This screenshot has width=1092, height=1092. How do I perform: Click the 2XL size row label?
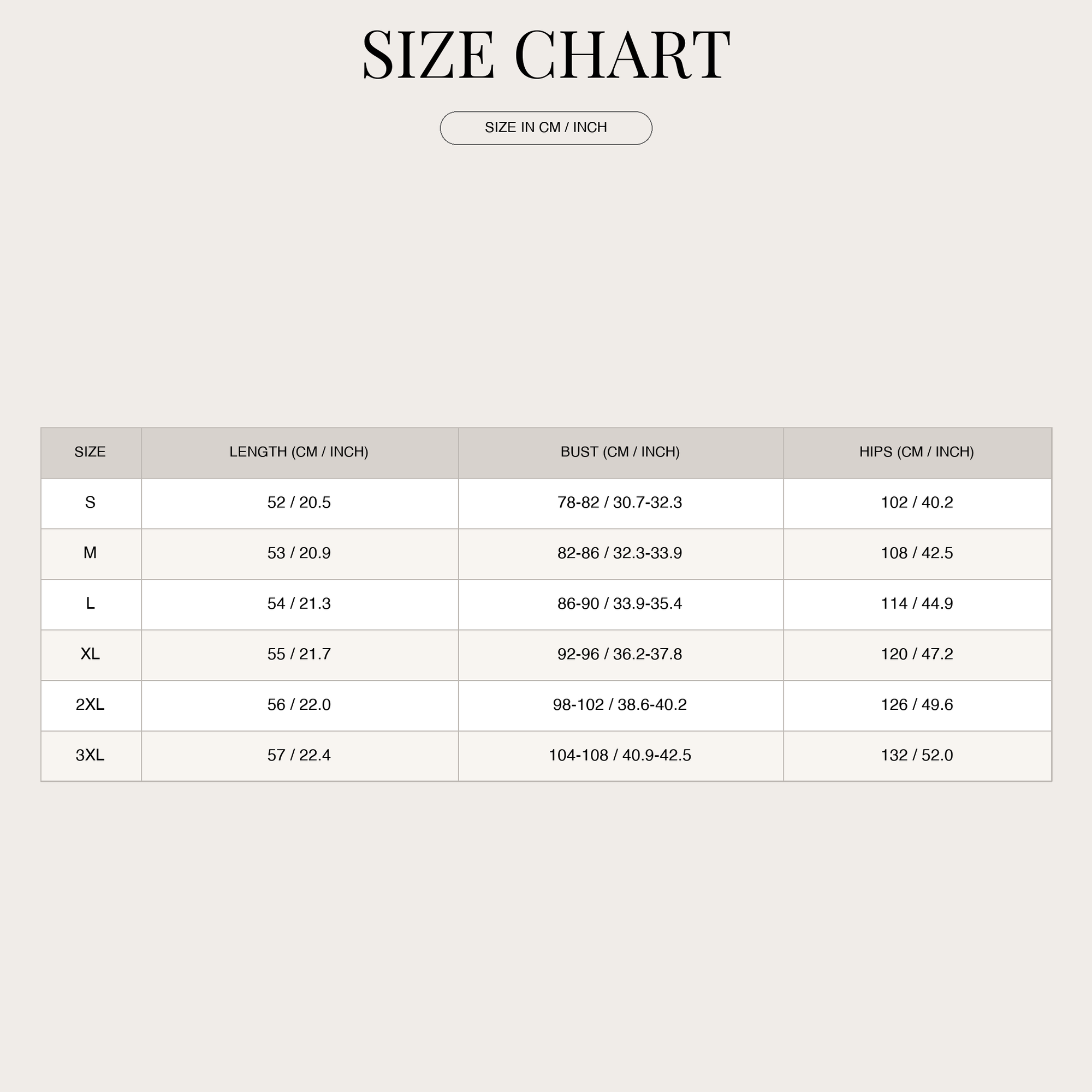(x=91, y=705)
